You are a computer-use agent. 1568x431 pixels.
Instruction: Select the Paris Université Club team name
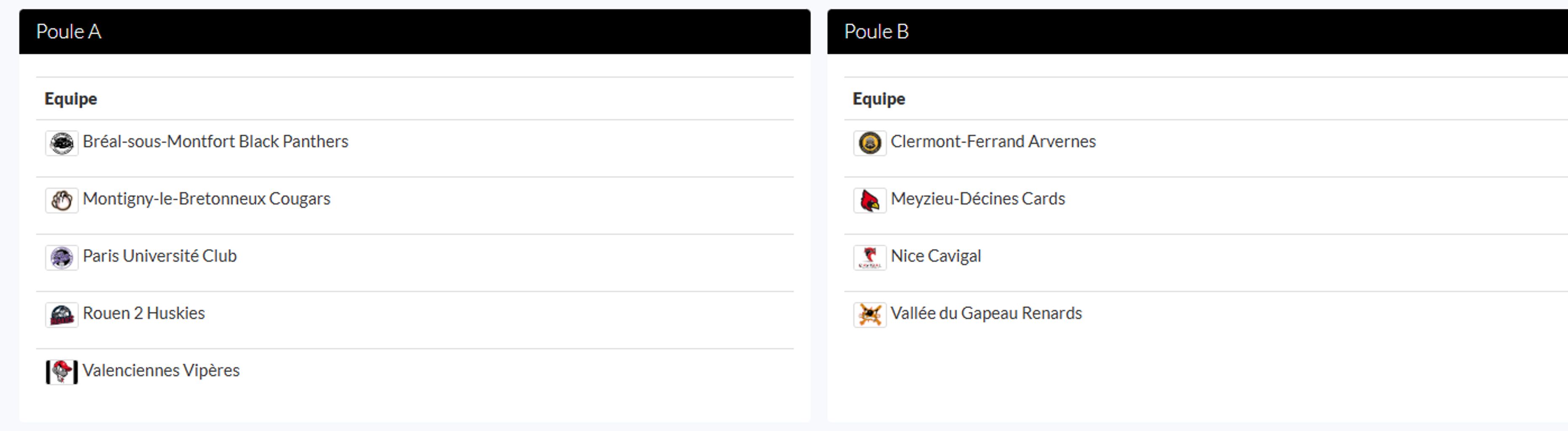tap(160, 255)
